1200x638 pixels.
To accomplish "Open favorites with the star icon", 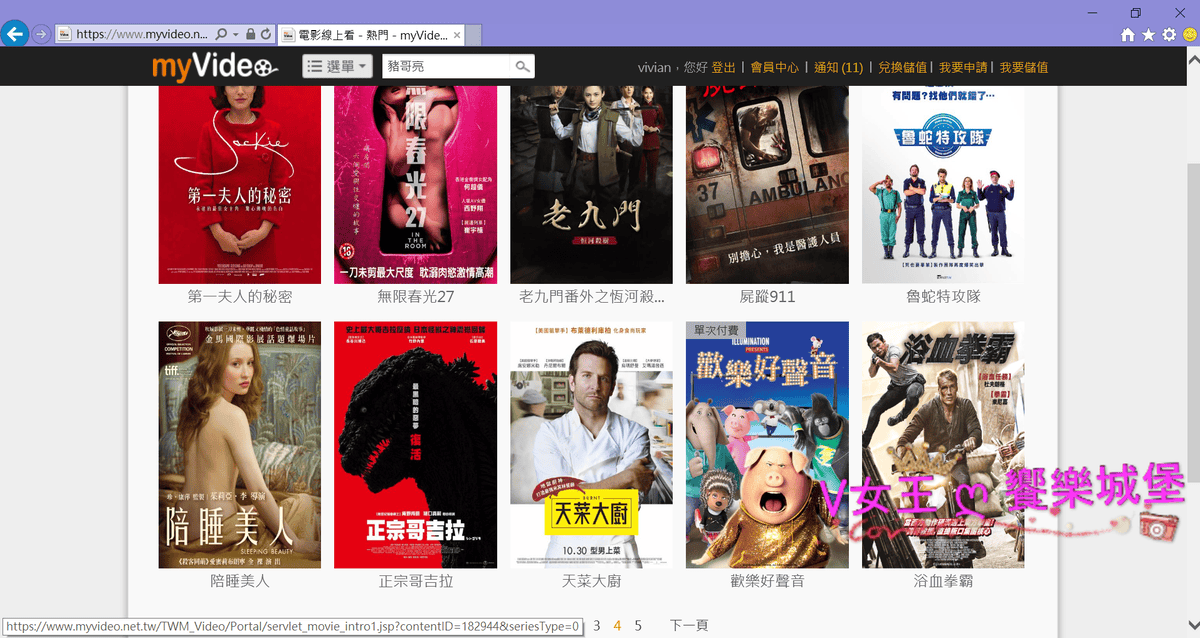I will click(x=1148, y=35).
